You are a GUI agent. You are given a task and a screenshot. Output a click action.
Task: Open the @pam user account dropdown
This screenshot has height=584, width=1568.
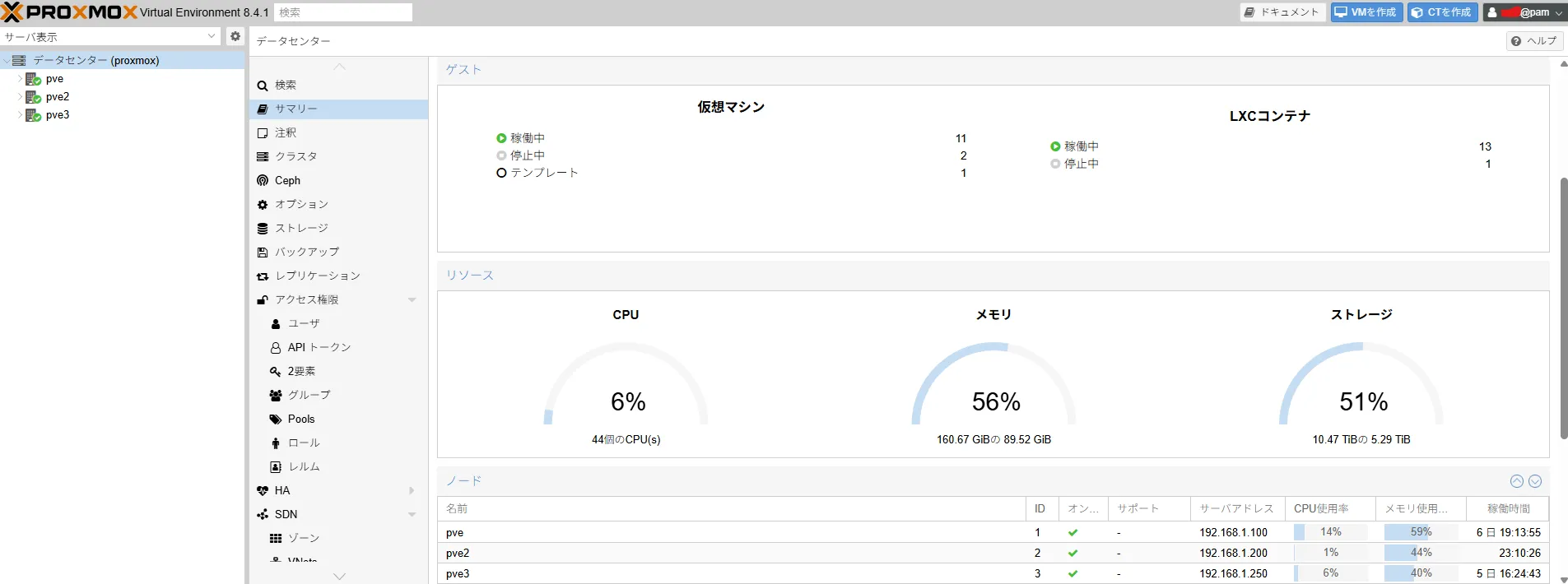tap(1525, 12)
